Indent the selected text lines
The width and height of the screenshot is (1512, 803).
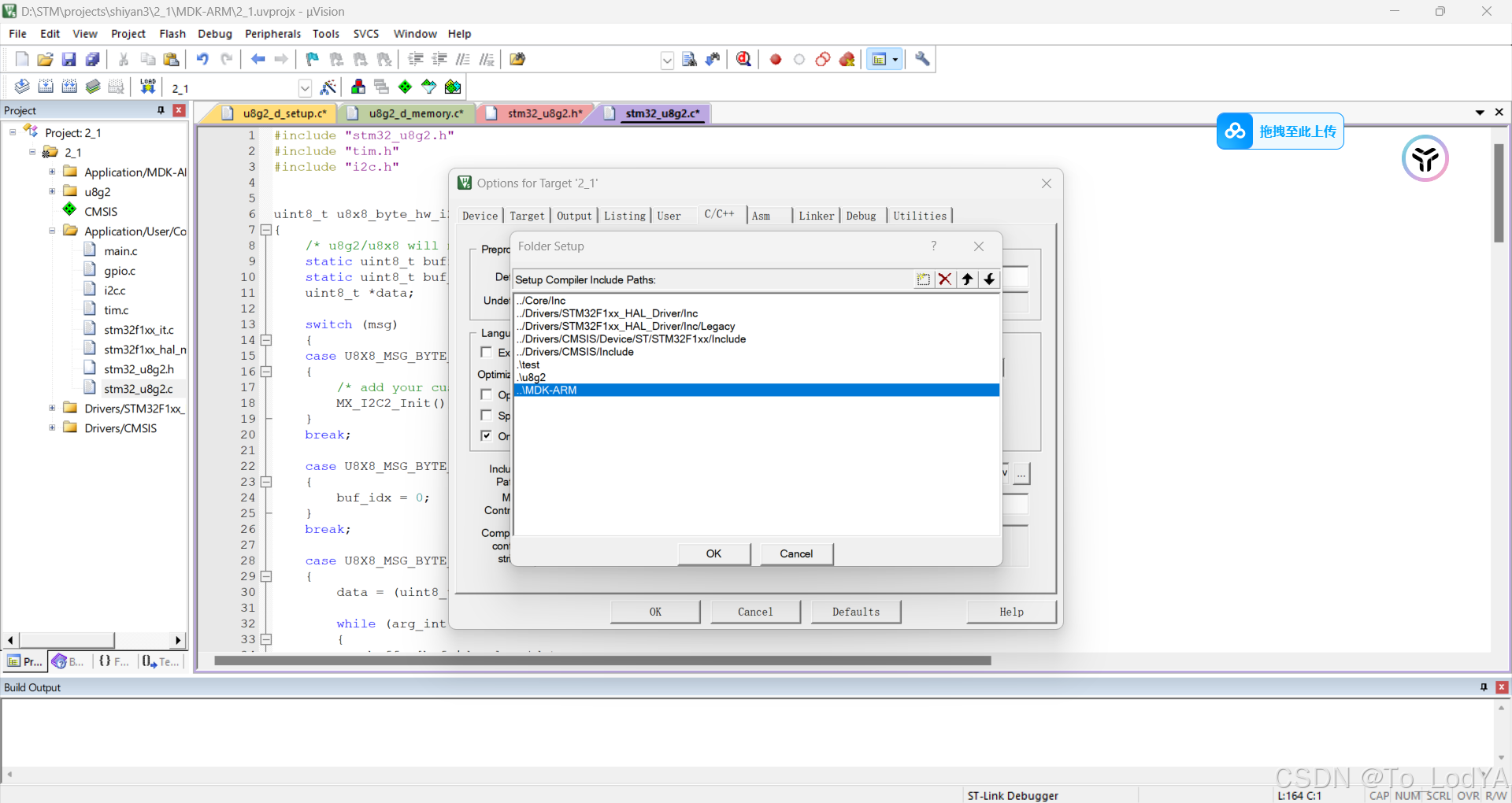(416, 59)
